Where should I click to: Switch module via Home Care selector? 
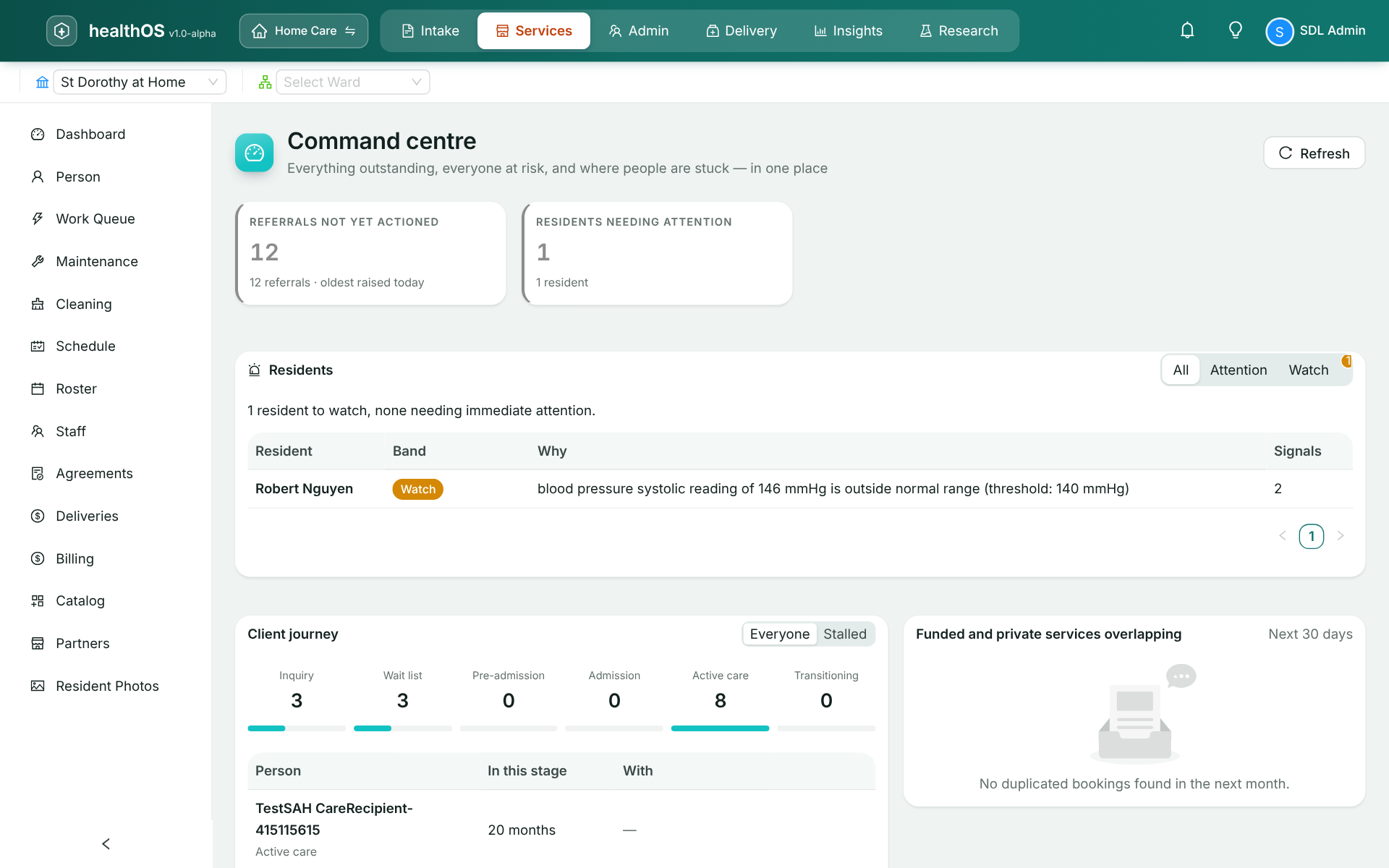point(303,30)
